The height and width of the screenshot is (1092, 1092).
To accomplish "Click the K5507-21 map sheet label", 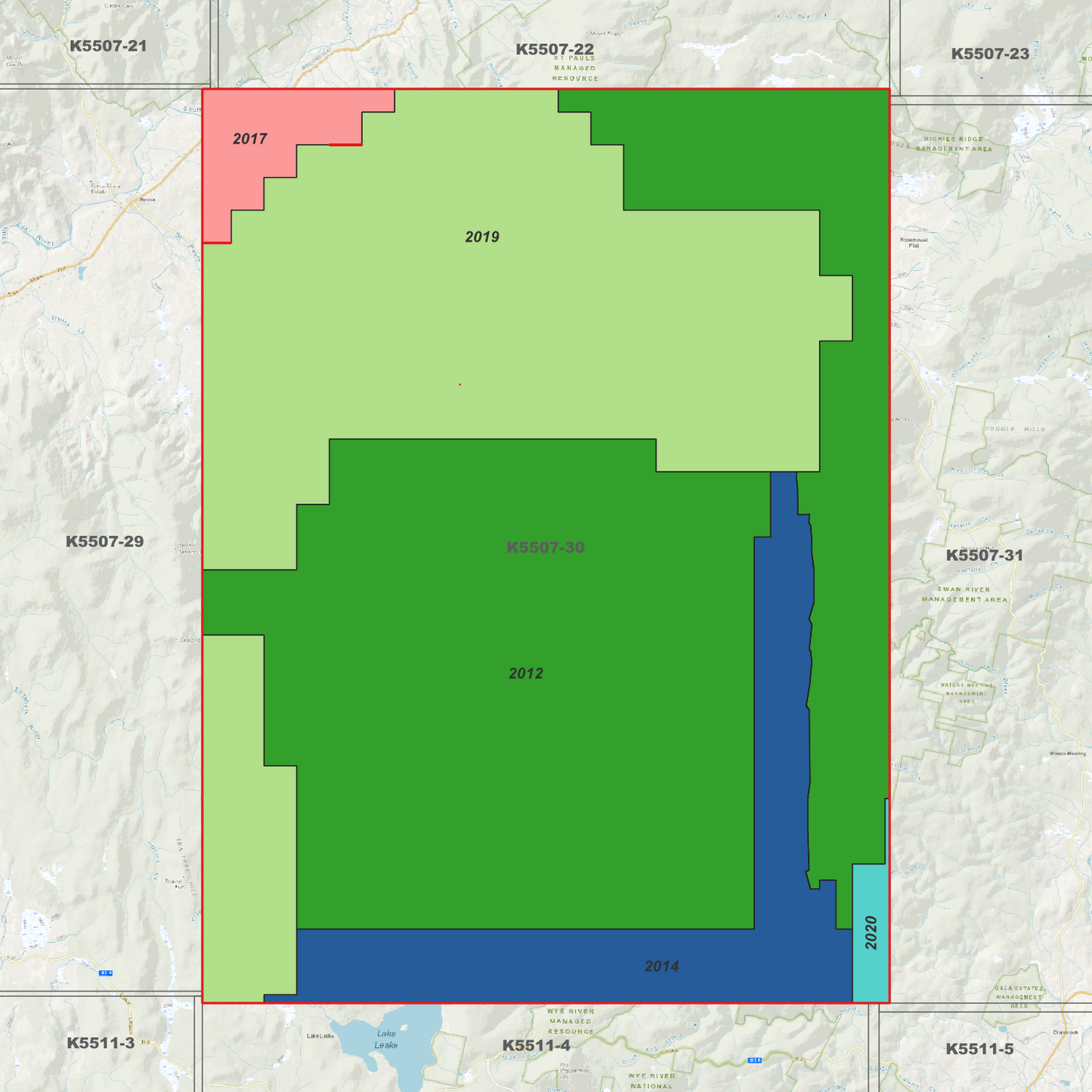I will coord(108,46).
